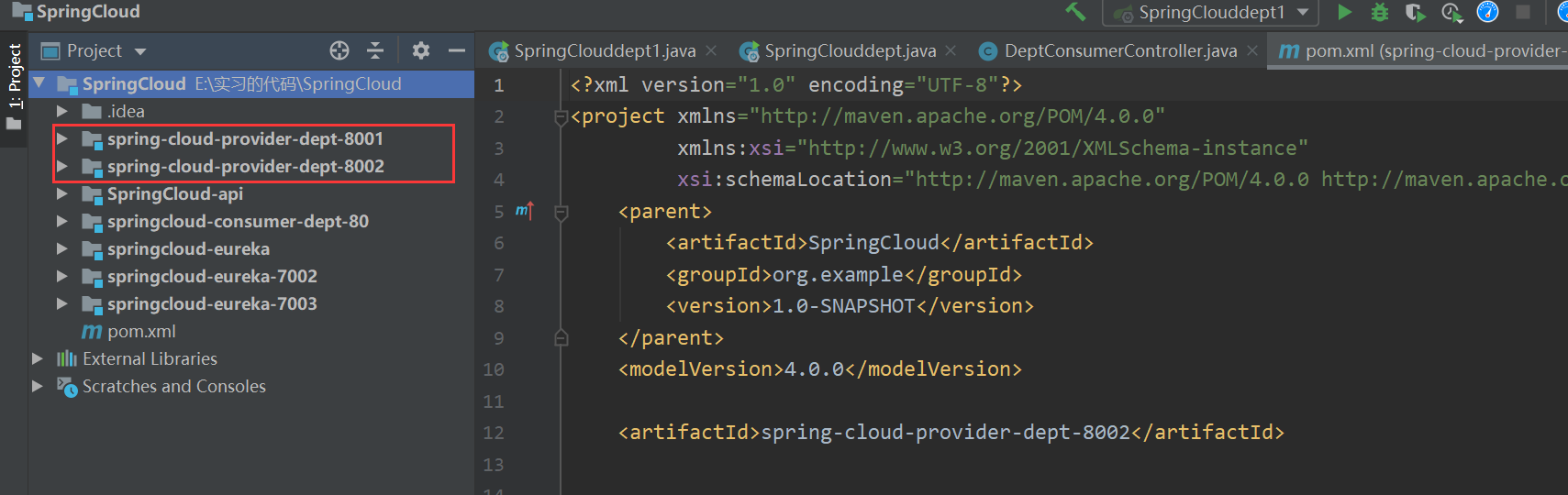Close the SpringClouddept.java tab

coord(951,50)
